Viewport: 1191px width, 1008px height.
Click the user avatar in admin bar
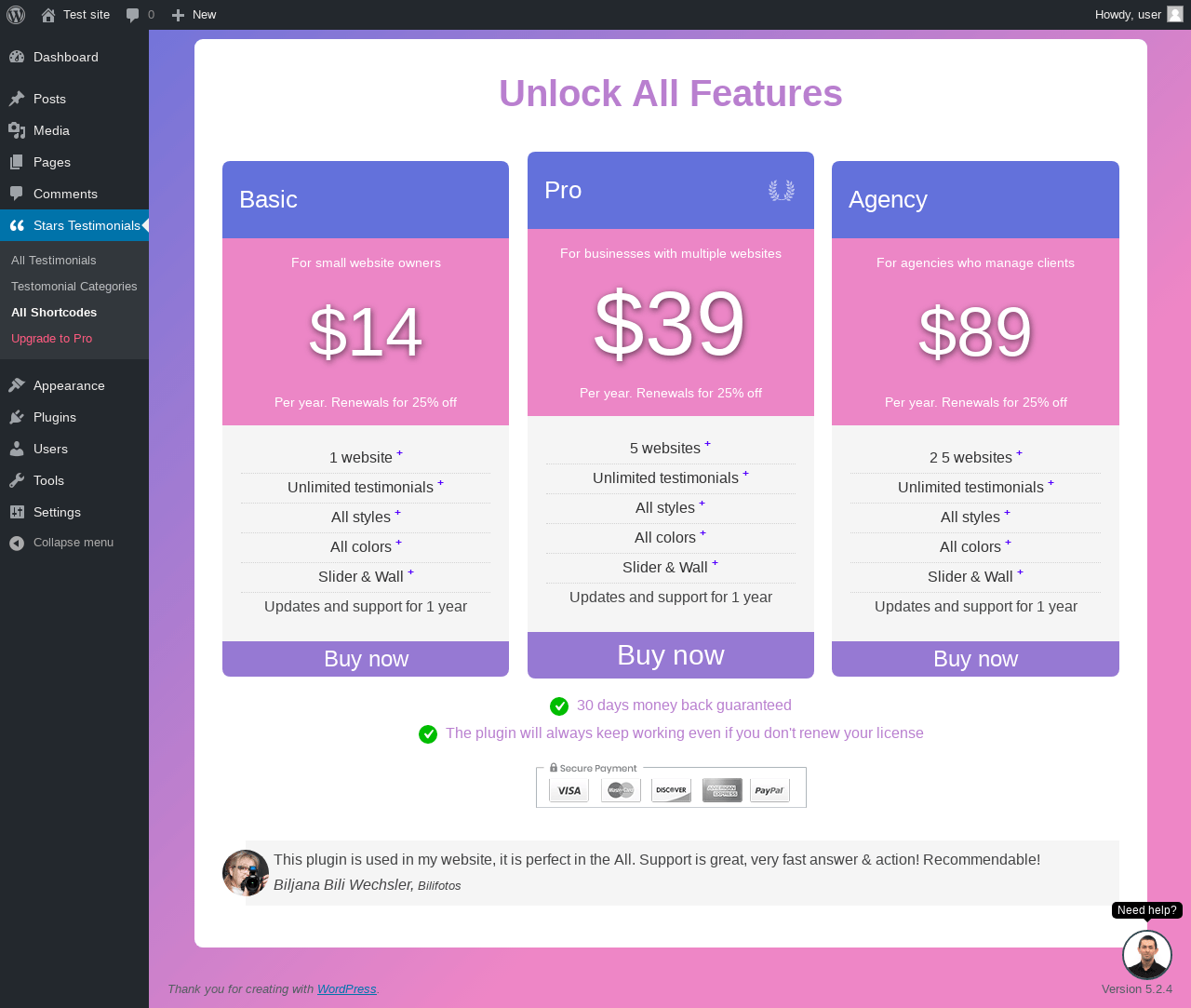point(1175,14)
